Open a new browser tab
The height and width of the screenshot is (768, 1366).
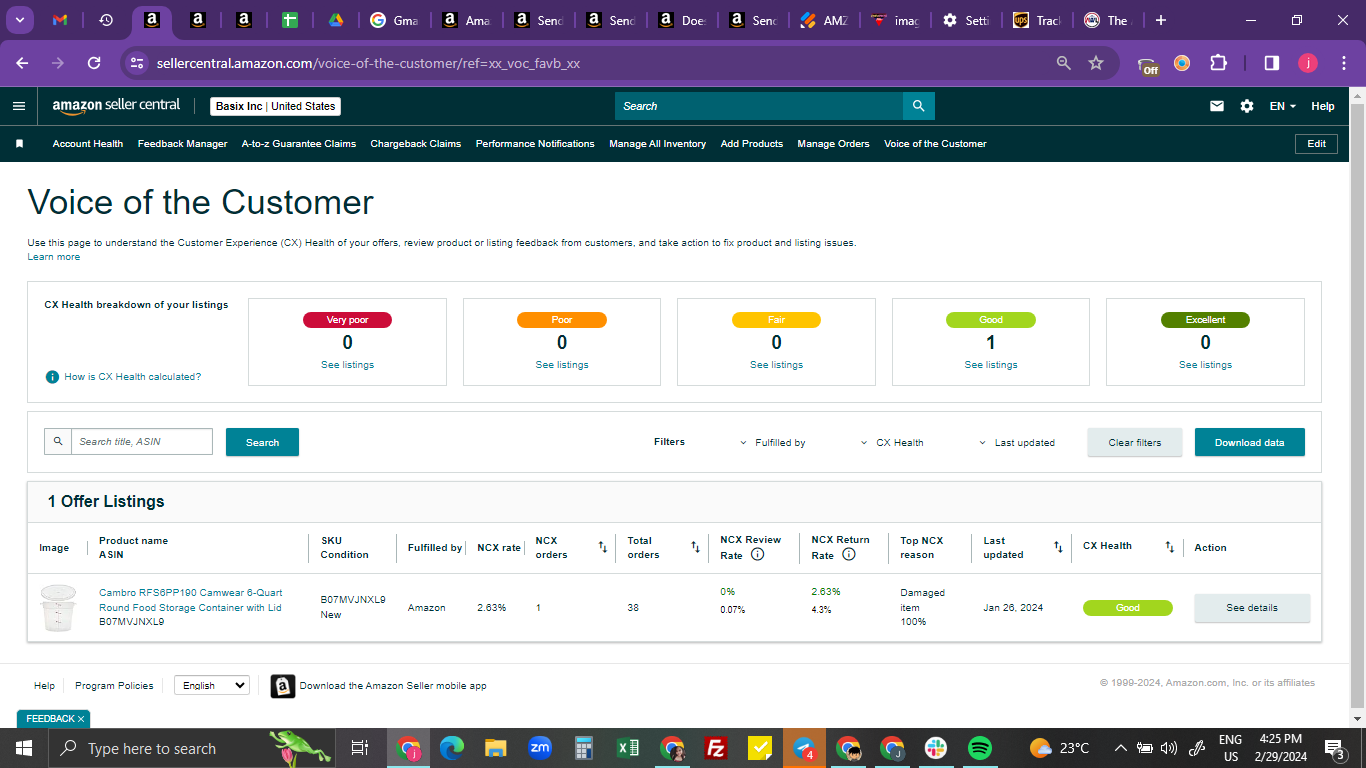[1160, 20]
